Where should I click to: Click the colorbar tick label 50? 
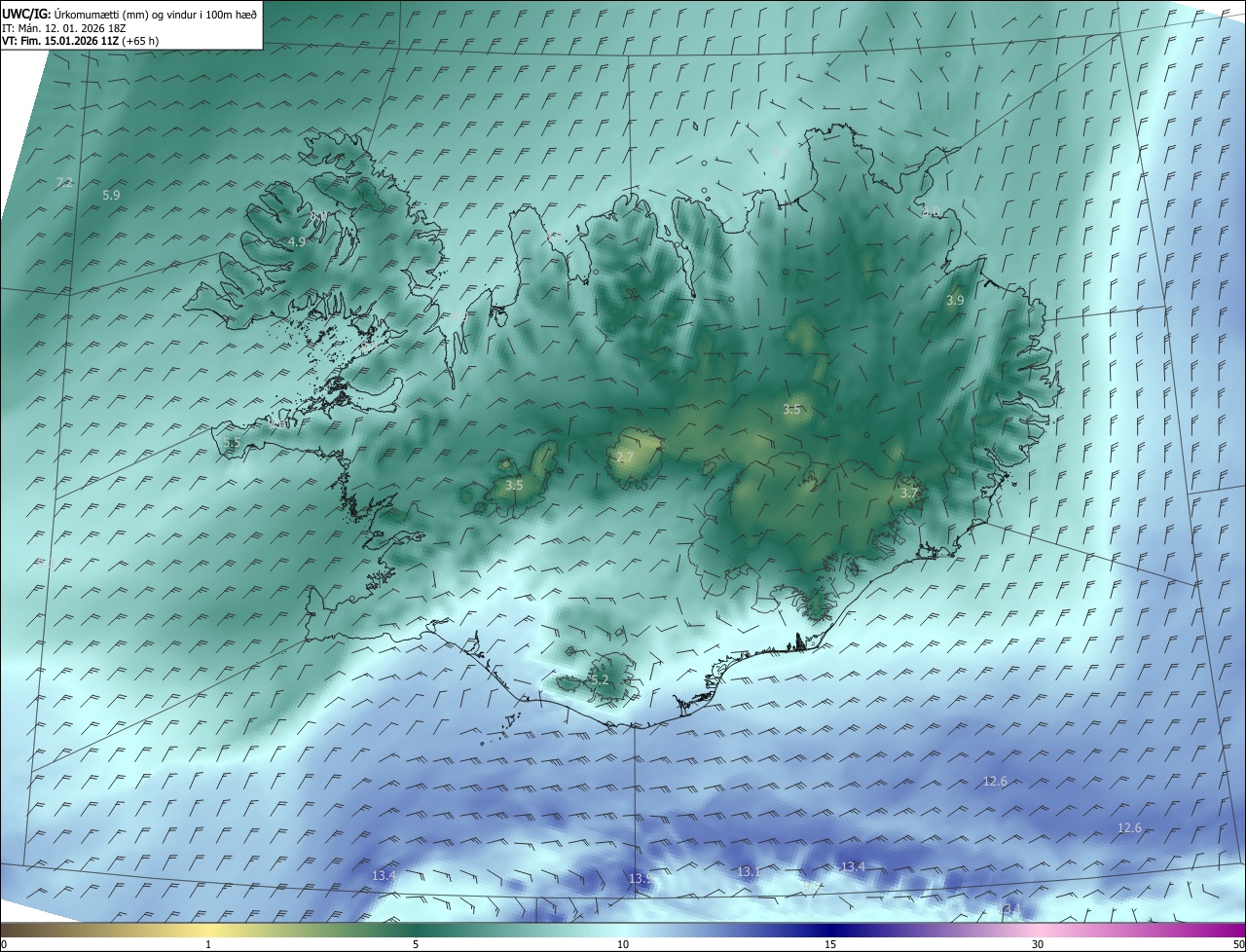coord(1238,944)
